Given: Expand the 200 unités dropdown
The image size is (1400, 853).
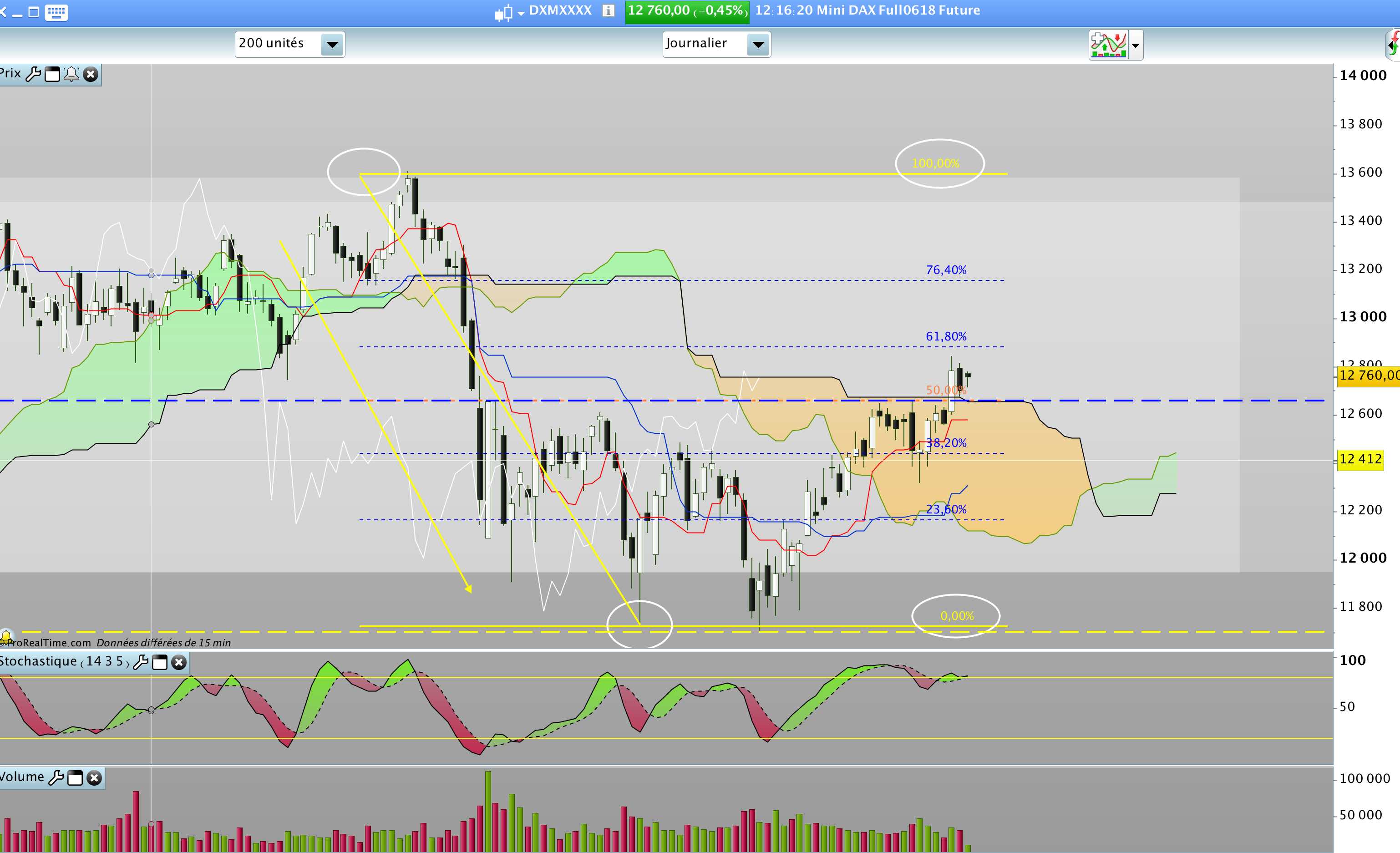Looking at the screenshot, I should (x=332, y=44).
